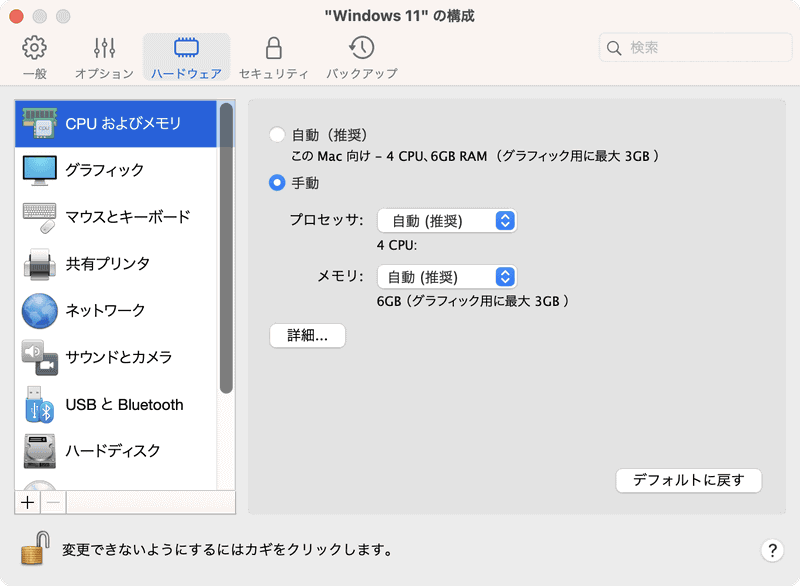The width and height of the screenshot is (800, 586).
Task: Open the プロセッサ dropdown
Action: [x=447, y=221]
